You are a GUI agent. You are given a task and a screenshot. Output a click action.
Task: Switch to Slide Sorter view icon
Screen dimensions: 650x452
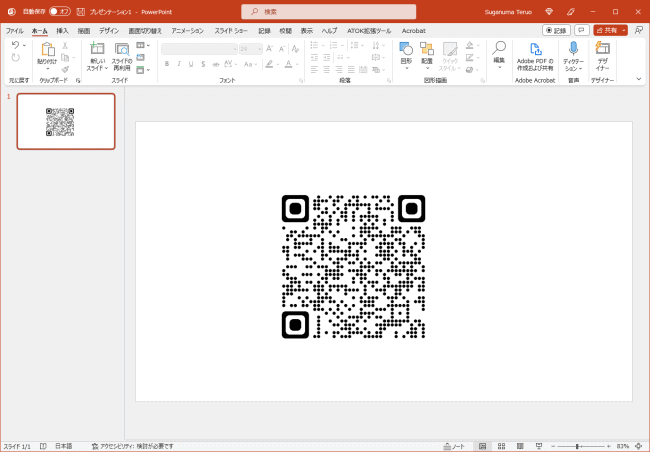pos(501,446)
